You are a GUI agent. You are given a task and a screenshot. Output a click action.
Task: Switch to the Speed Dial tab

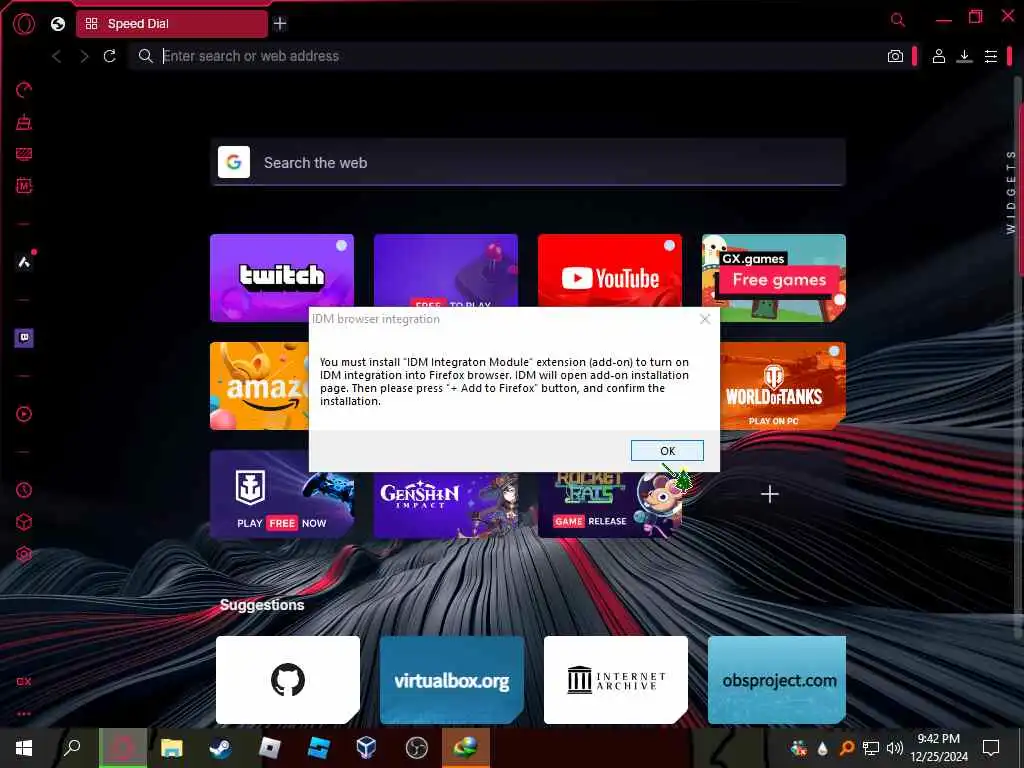pyautogui.click(x=172, y=24)
